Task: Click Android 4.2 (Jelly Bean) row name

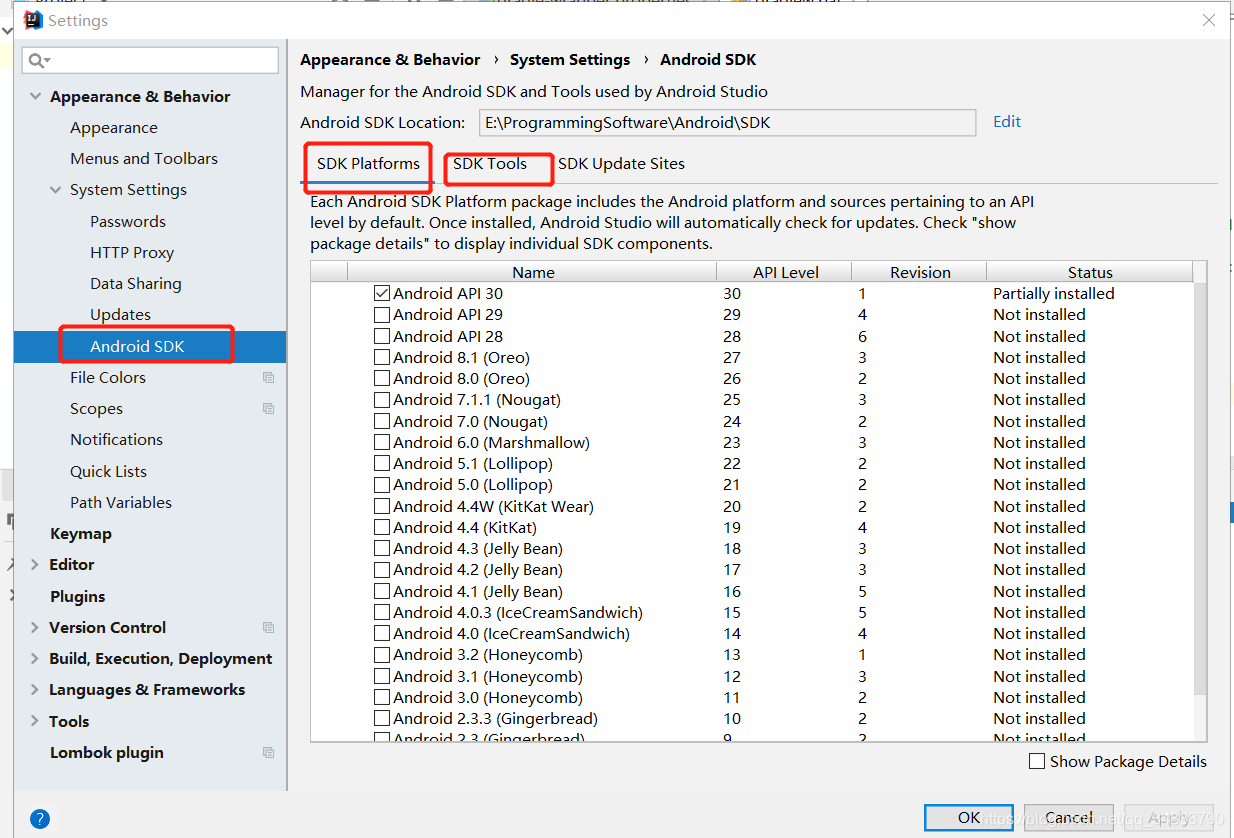Action: coord(478,570)
